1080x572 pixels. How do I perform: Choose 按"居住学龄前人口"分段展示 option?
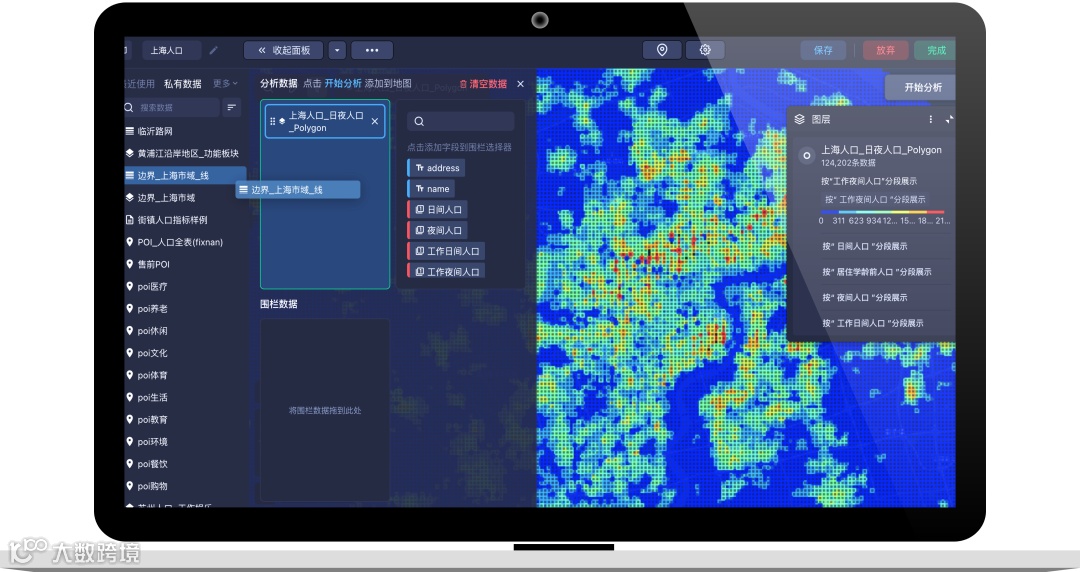tap(876, 272)
